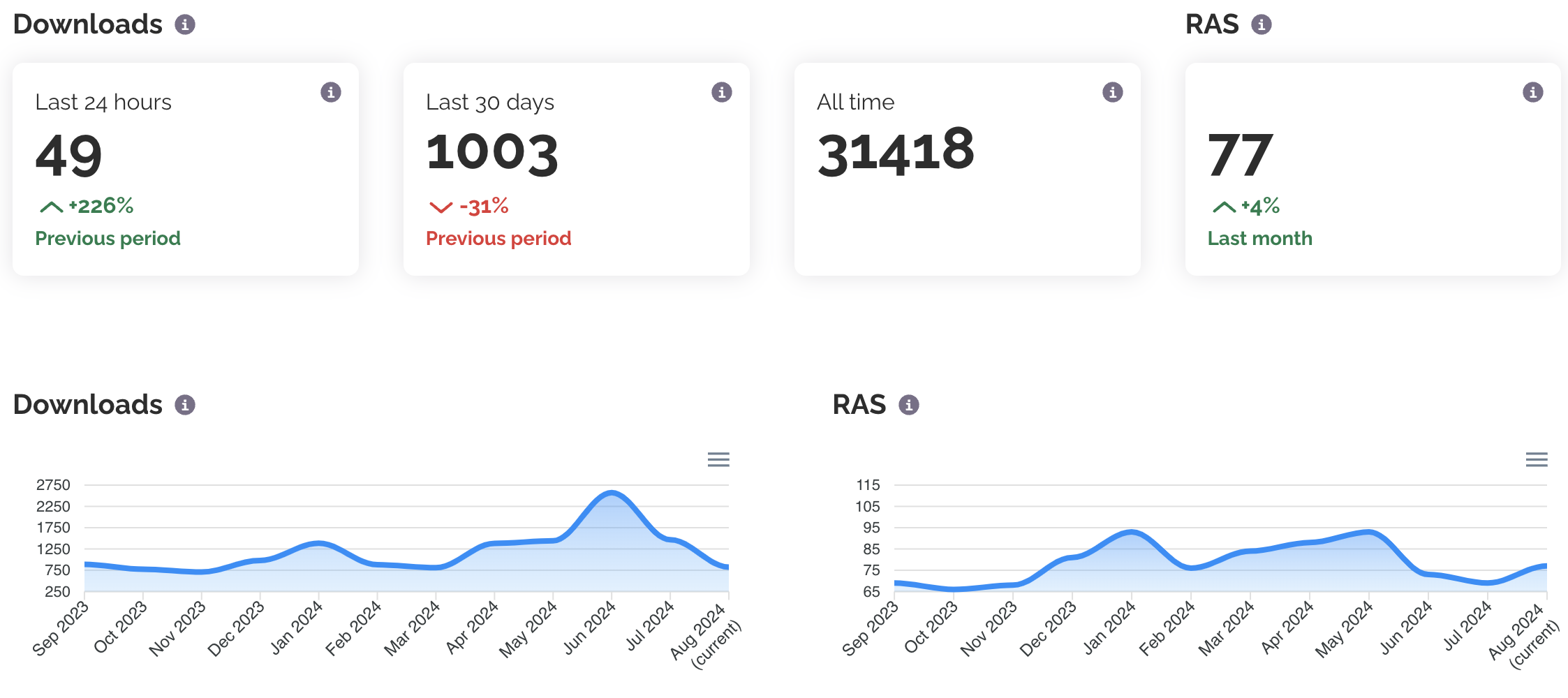Click Aug 2024 (current) label on Downloads chart
Screen dimensions: 1568x698
(705, 635)
